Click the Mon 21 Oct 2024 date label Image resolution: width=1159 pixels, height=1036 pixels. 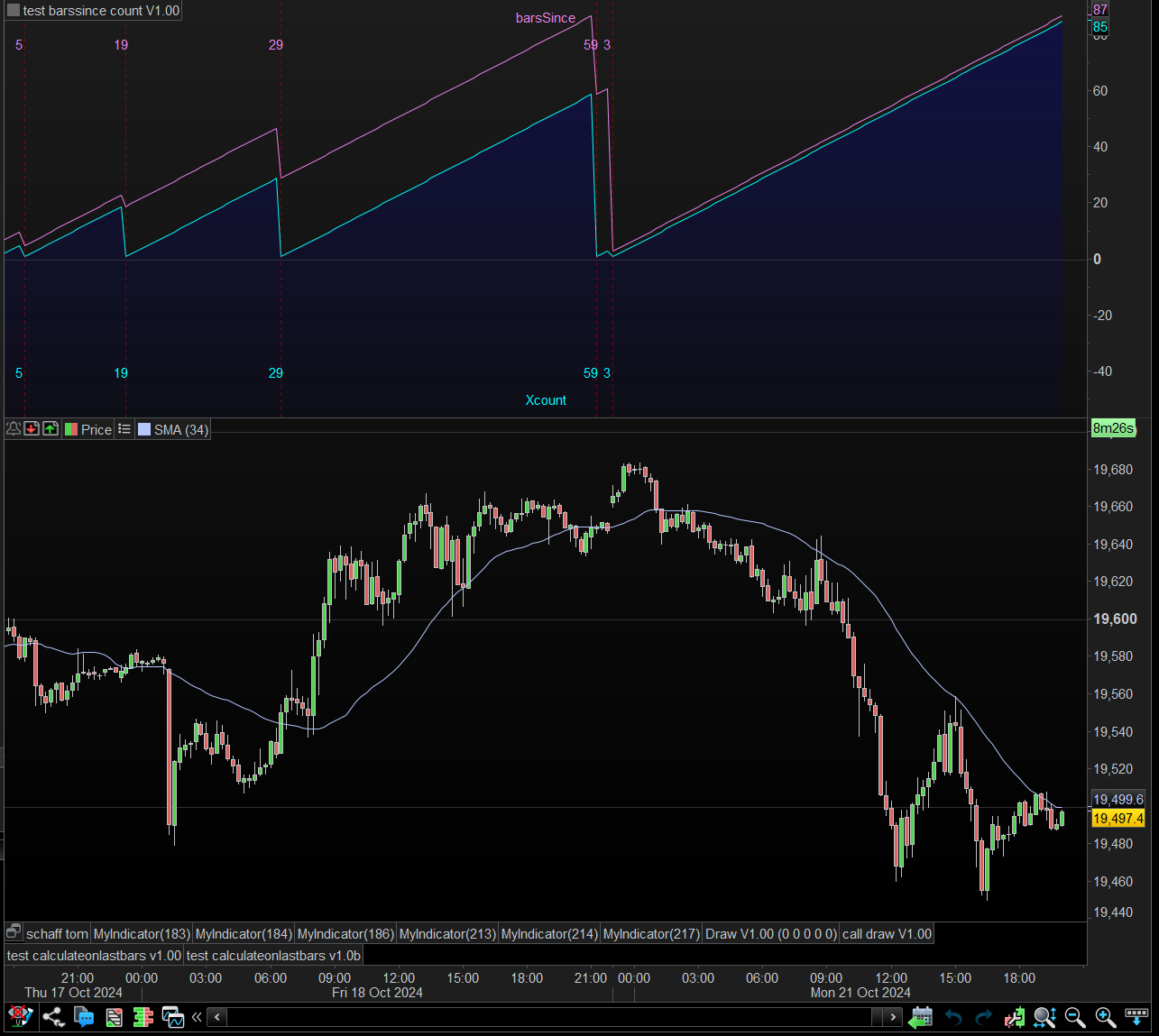pyautogui.click(x=860, y=993)
